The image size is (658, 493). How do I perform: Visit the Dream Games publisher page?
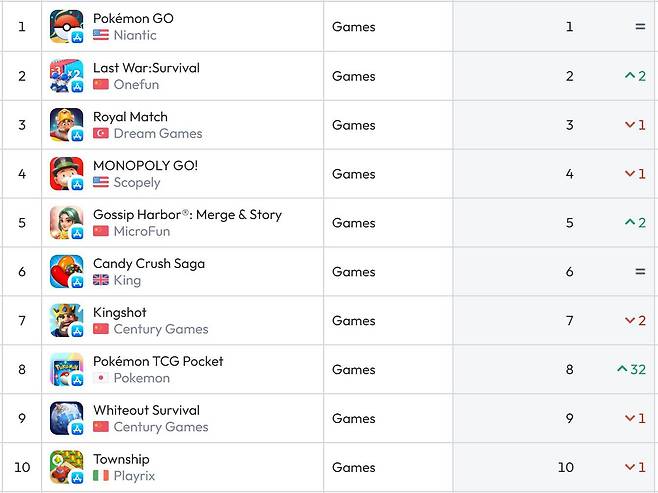coord(157,133)
